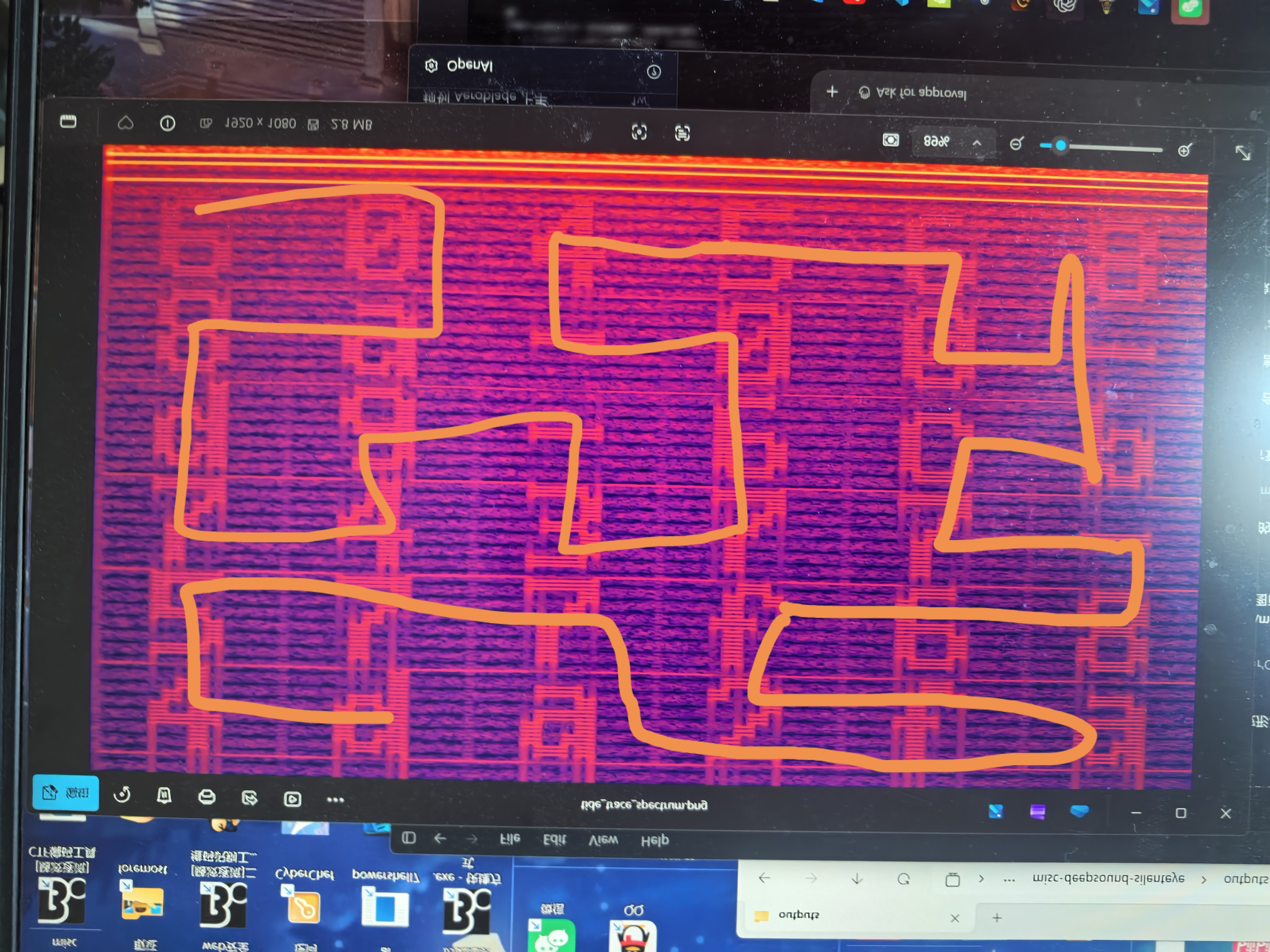The height and width of the screenshot is (952, 1270).
Task: Click the blue zoom slider handle
Action: point(1060,146)
